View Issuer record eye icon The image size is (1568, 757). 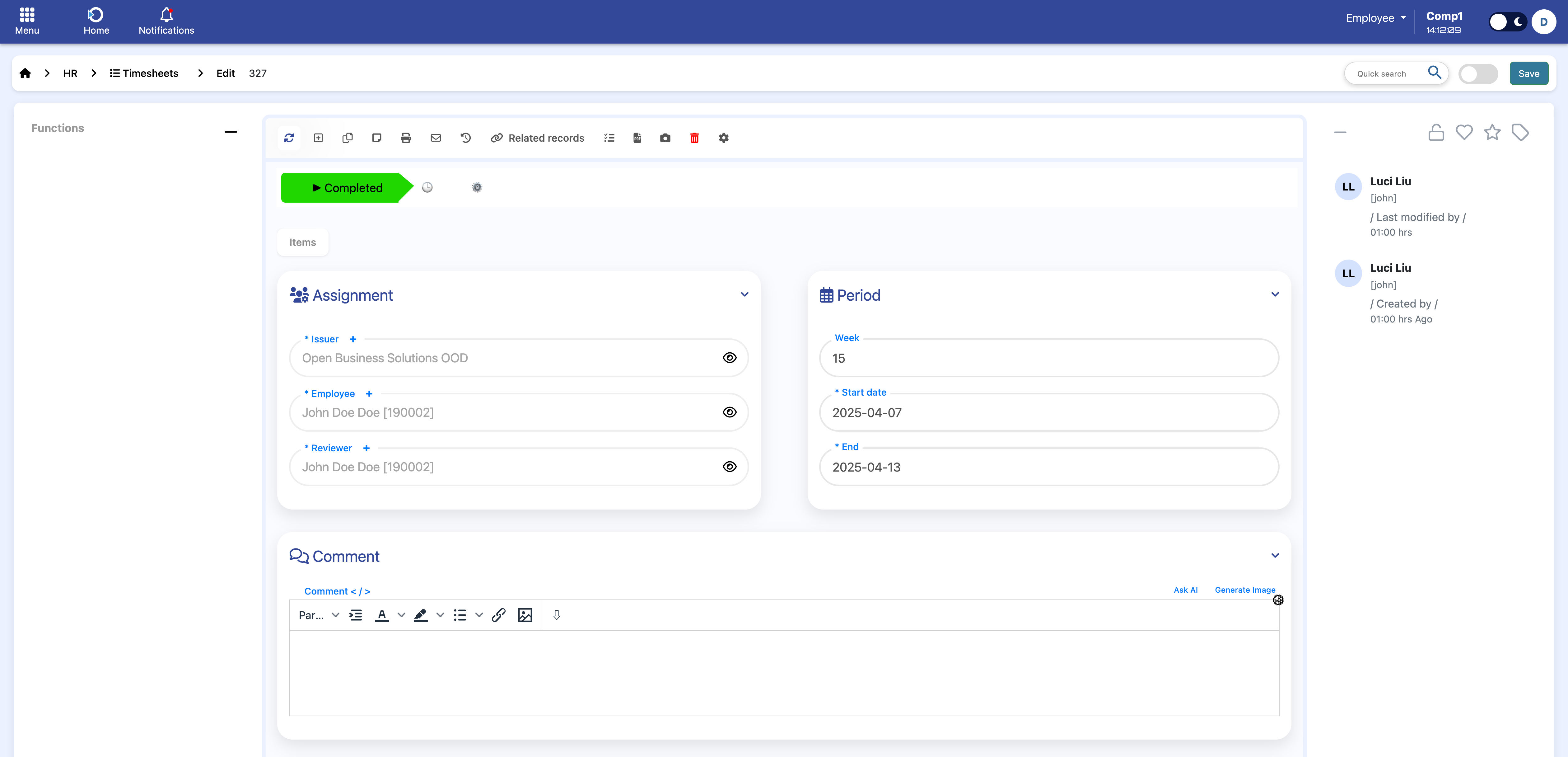click(730, 358)
